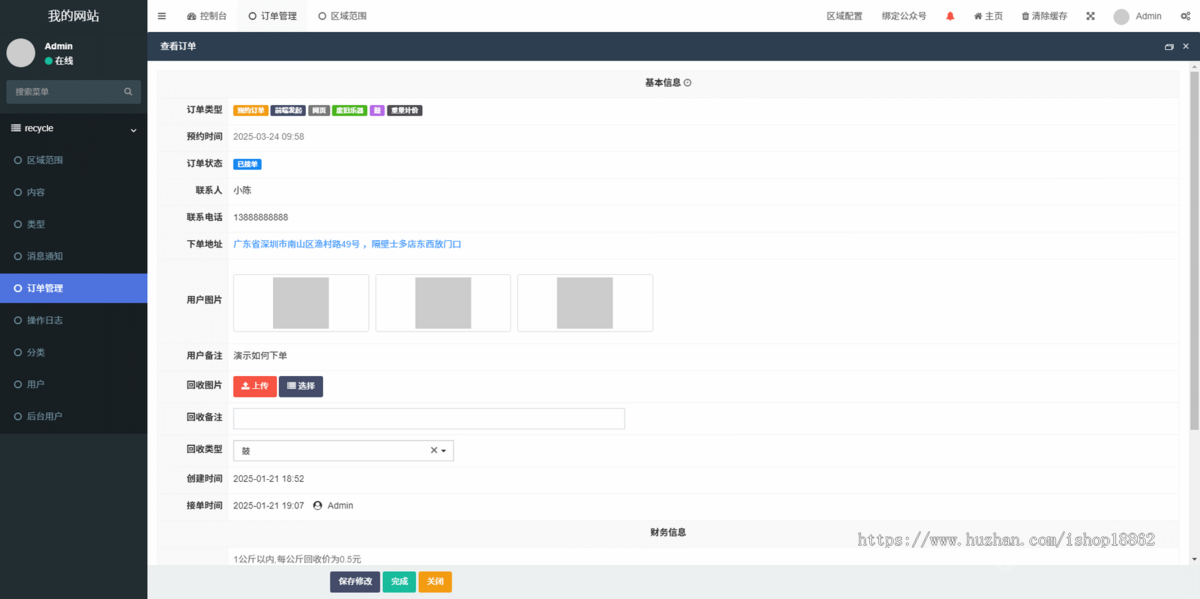1200x599 pixels.
Task: Click the 创建时间 value 2025-01-21 18:52
Action: [x=269, y=479]
